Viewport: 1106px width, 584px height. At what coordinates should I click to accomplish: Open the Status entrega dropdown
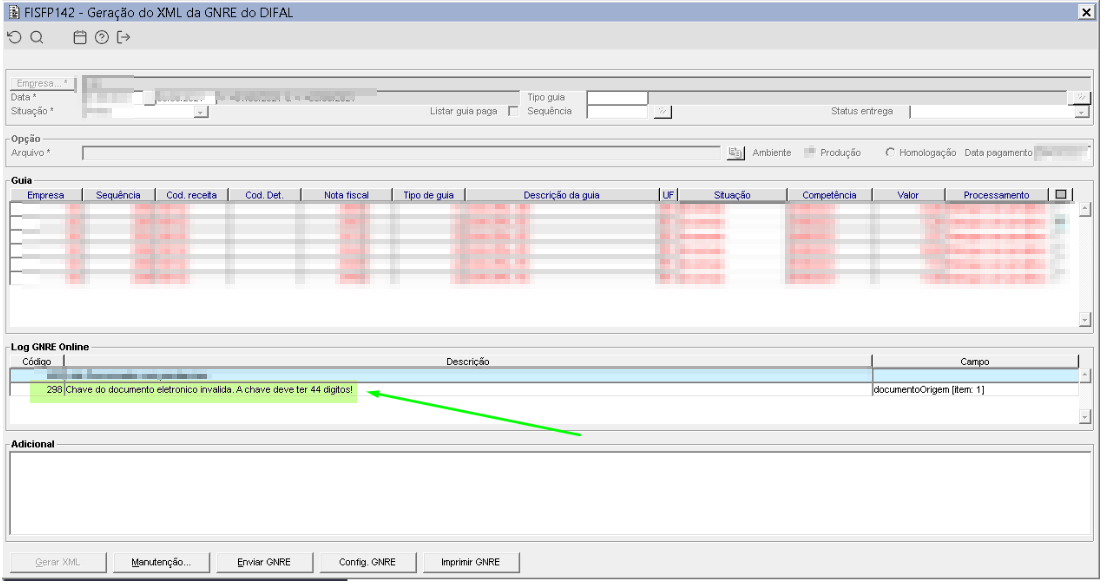[1081, 112]
